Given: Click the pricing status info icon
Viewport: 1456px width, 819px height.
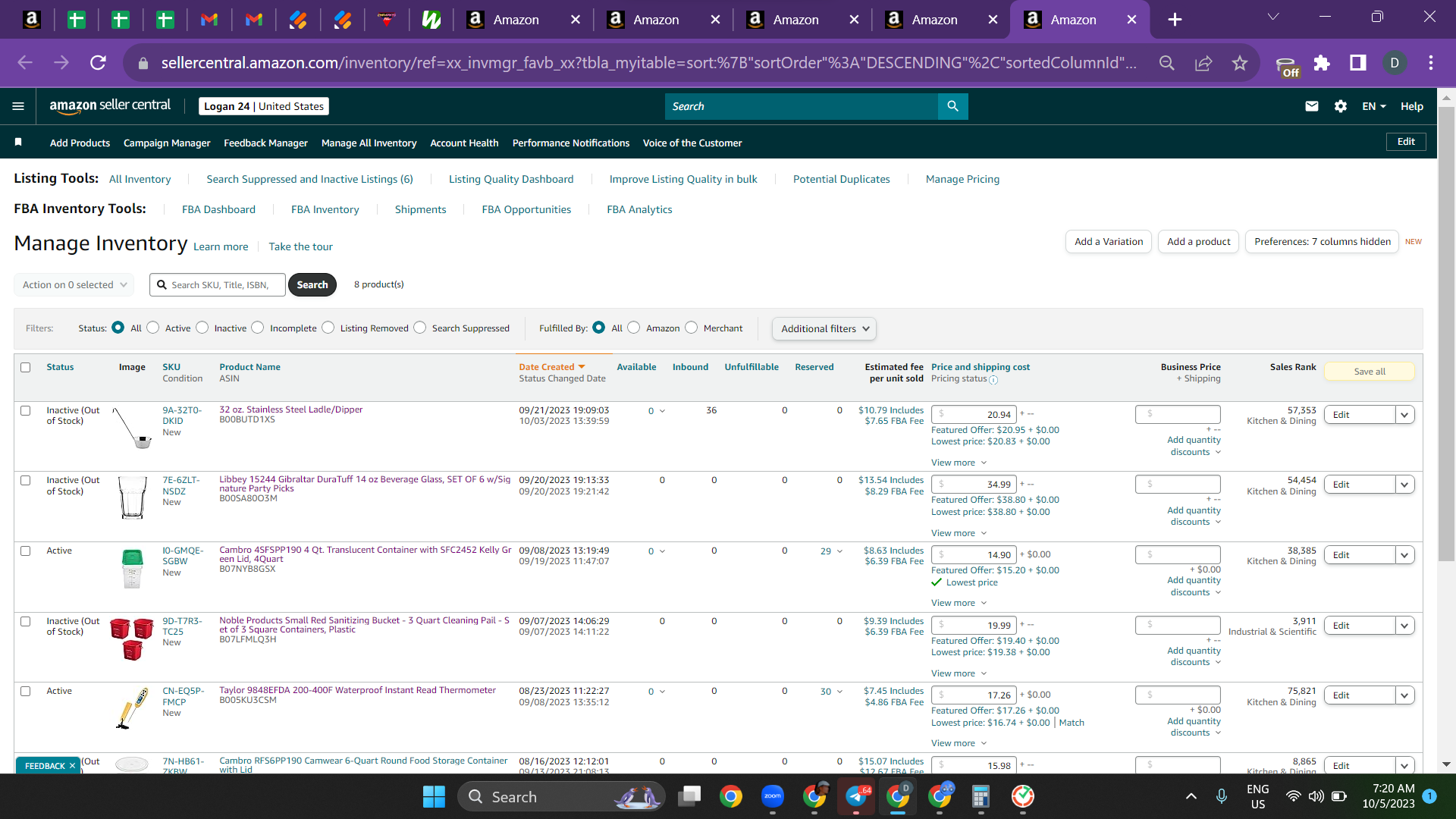Looking at the screenshot, I should tap(993, 380).
